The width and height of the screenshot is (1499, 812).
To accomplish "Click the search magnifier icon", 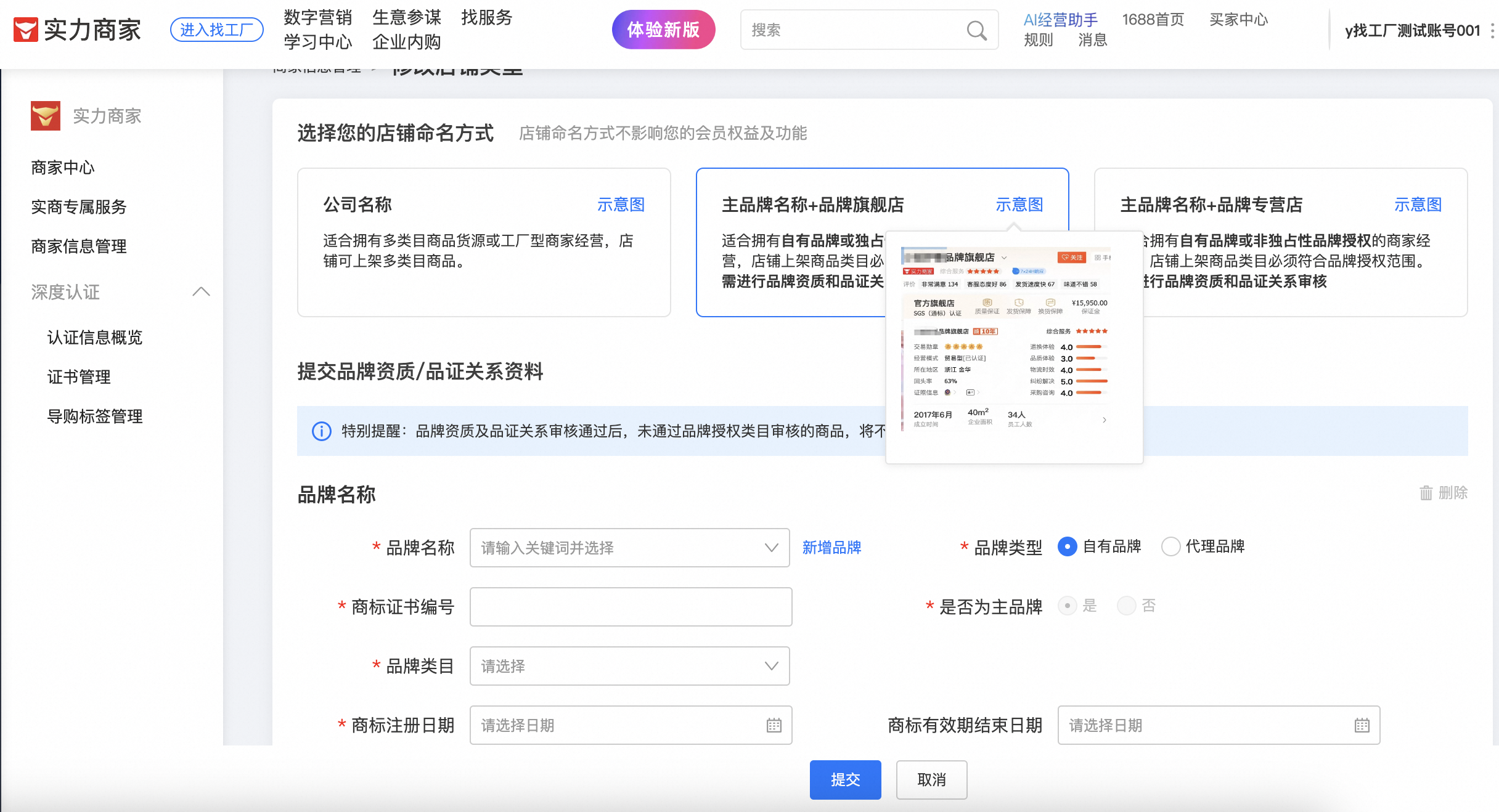I will point(976,30).
